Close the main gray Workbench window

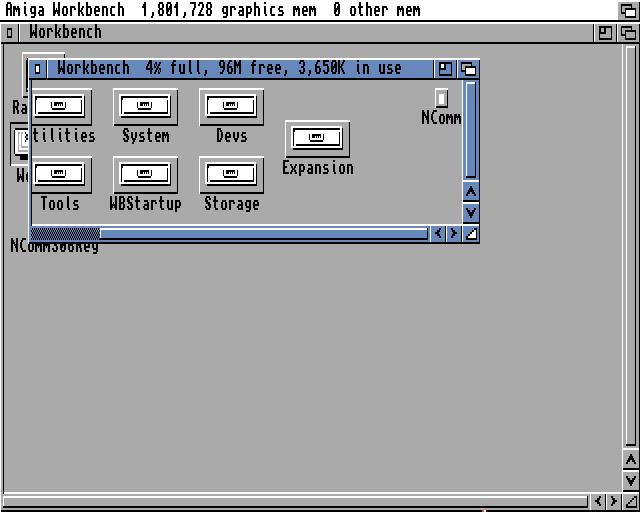[9, 33]
